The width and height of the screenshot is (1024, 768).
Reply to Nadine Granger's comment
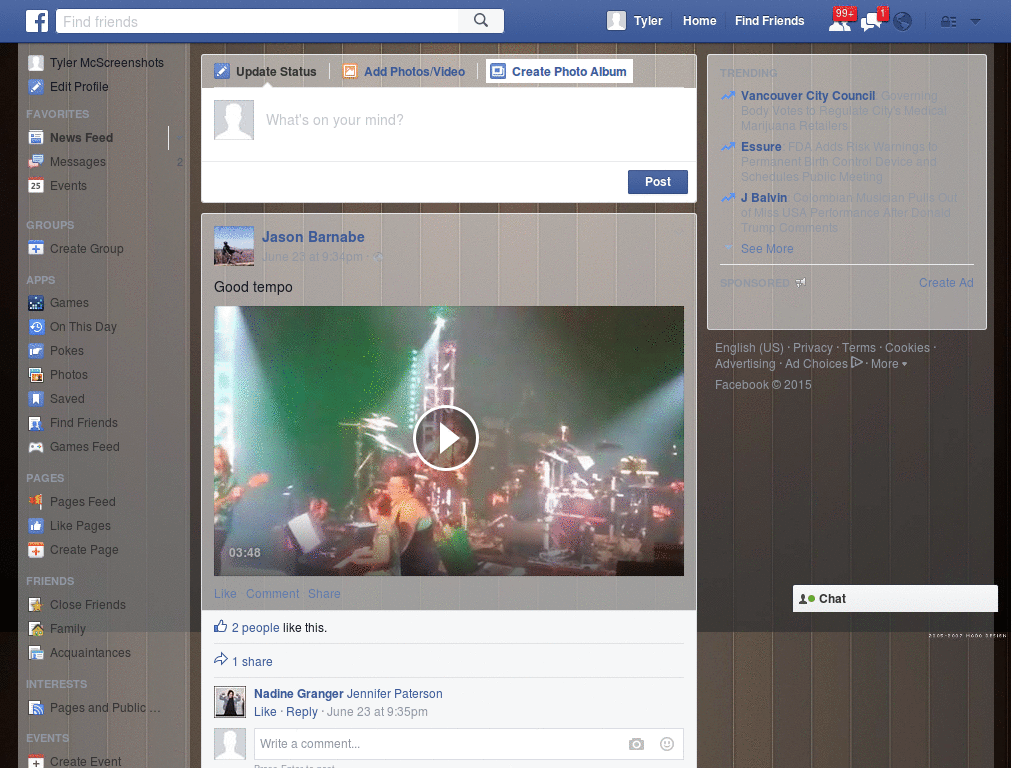(x=302, y=712)
